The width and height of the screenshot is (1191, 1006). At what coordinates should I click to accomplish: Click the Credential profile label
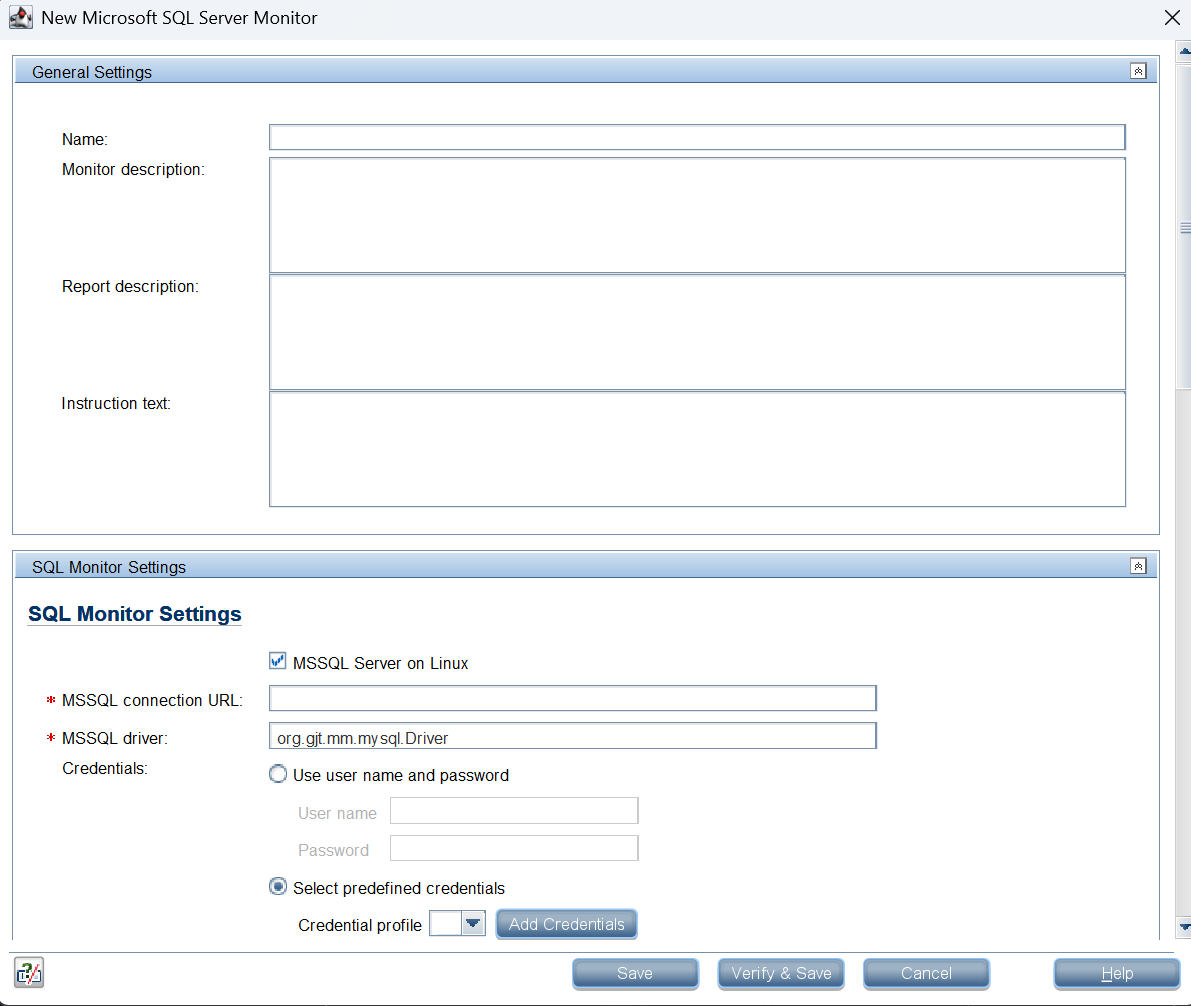coord(359,925)
